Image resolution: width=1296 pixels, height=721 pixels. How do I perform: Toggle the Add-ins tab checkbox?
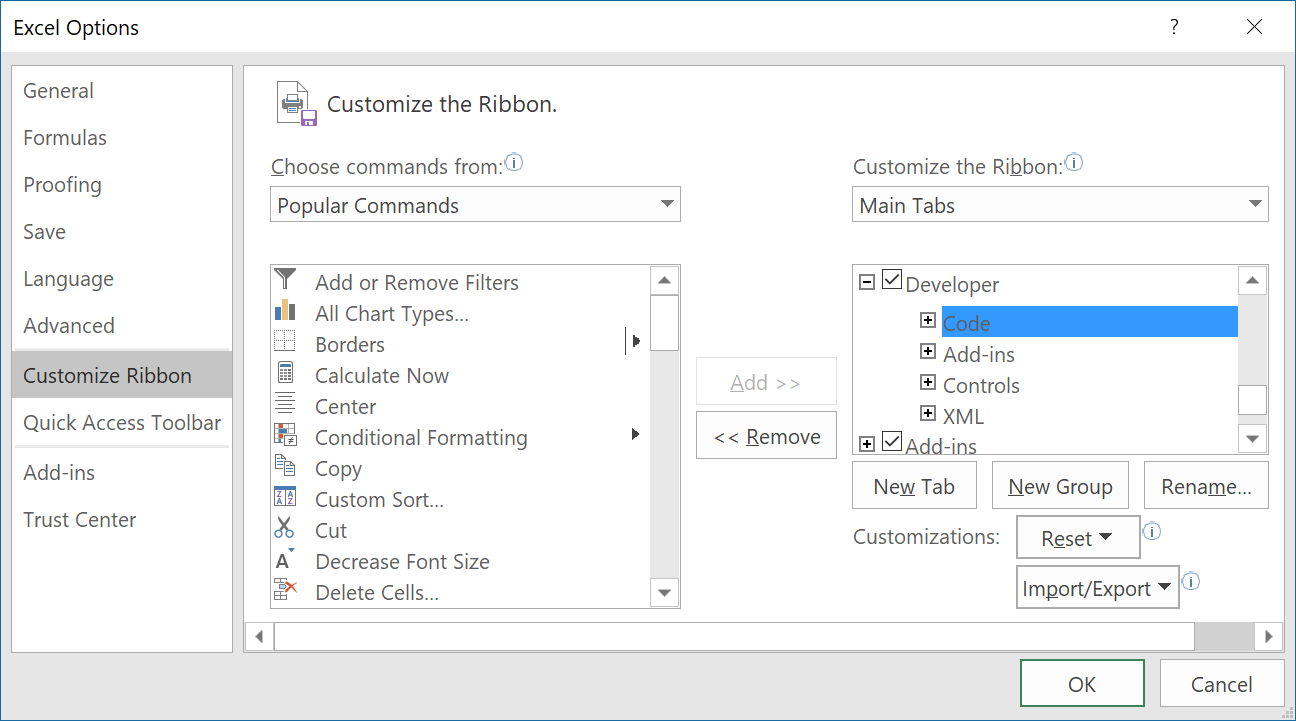click(x=893, y=443)
